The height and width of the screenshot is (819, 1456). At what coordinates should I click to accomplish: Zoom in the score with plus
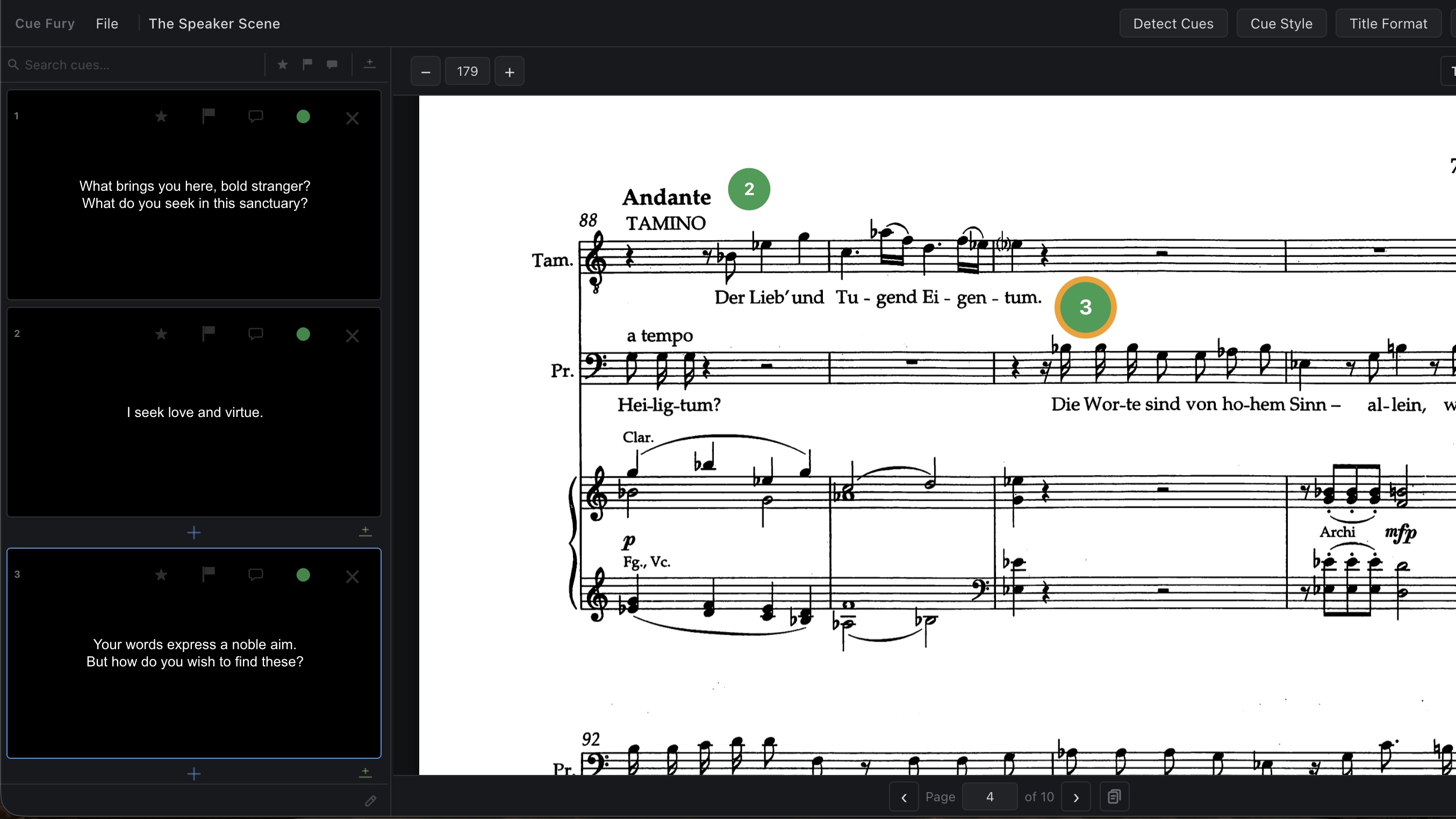510,72
